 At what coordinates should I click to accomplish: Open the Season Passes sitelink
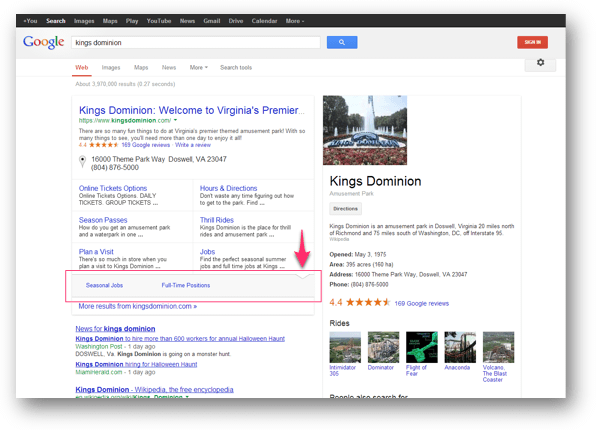(x=103, y=220)
